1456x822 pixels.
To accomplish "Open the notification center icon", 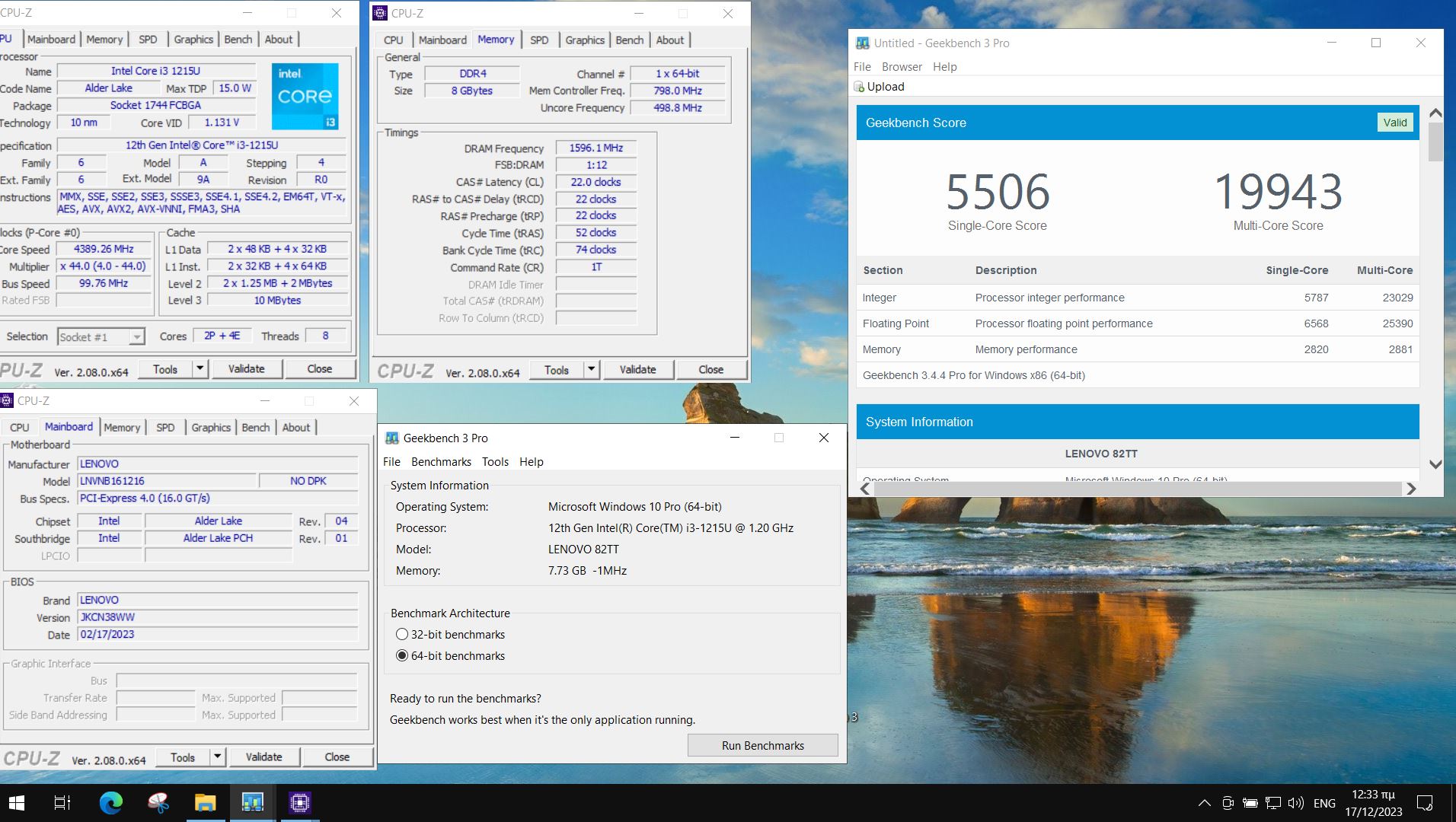I will click(1424, 803).
